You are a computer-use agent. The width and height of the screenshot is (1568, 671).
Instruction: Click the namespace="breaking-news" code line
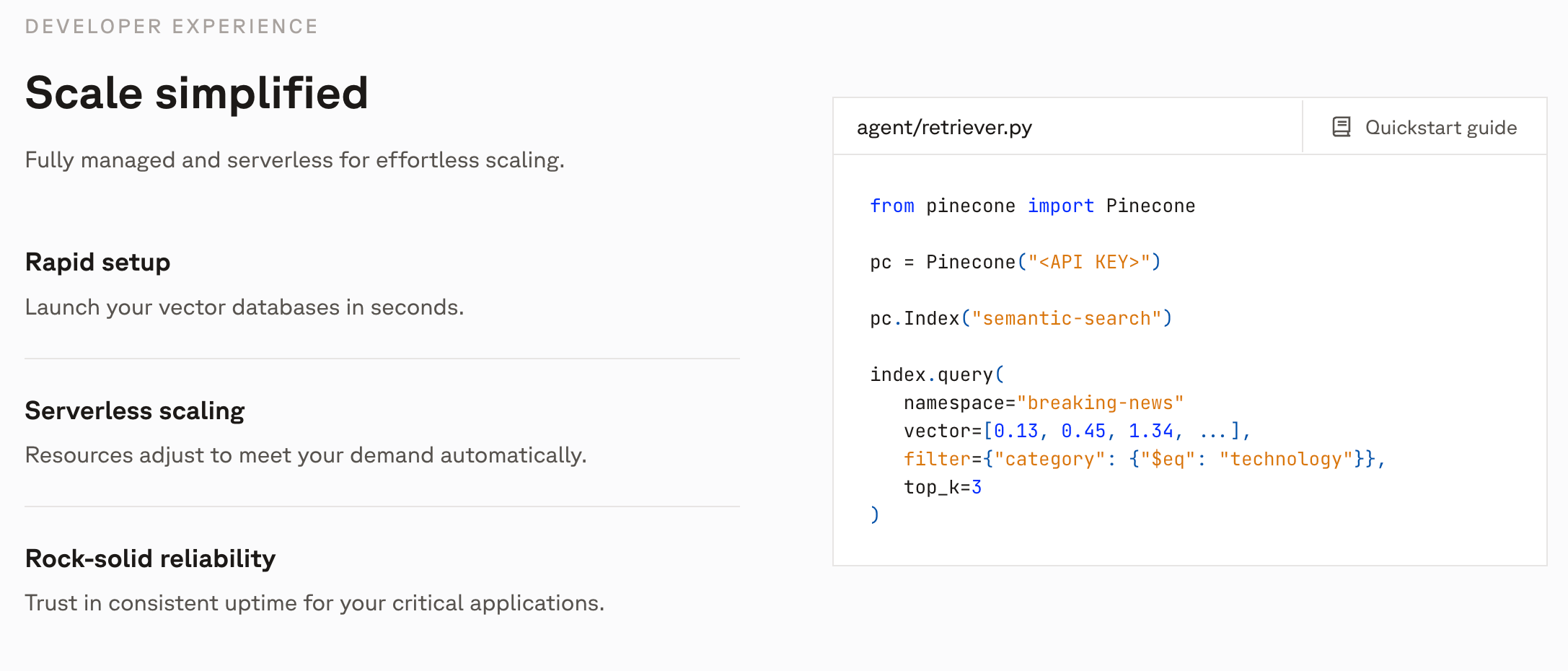coord(1044,403)
